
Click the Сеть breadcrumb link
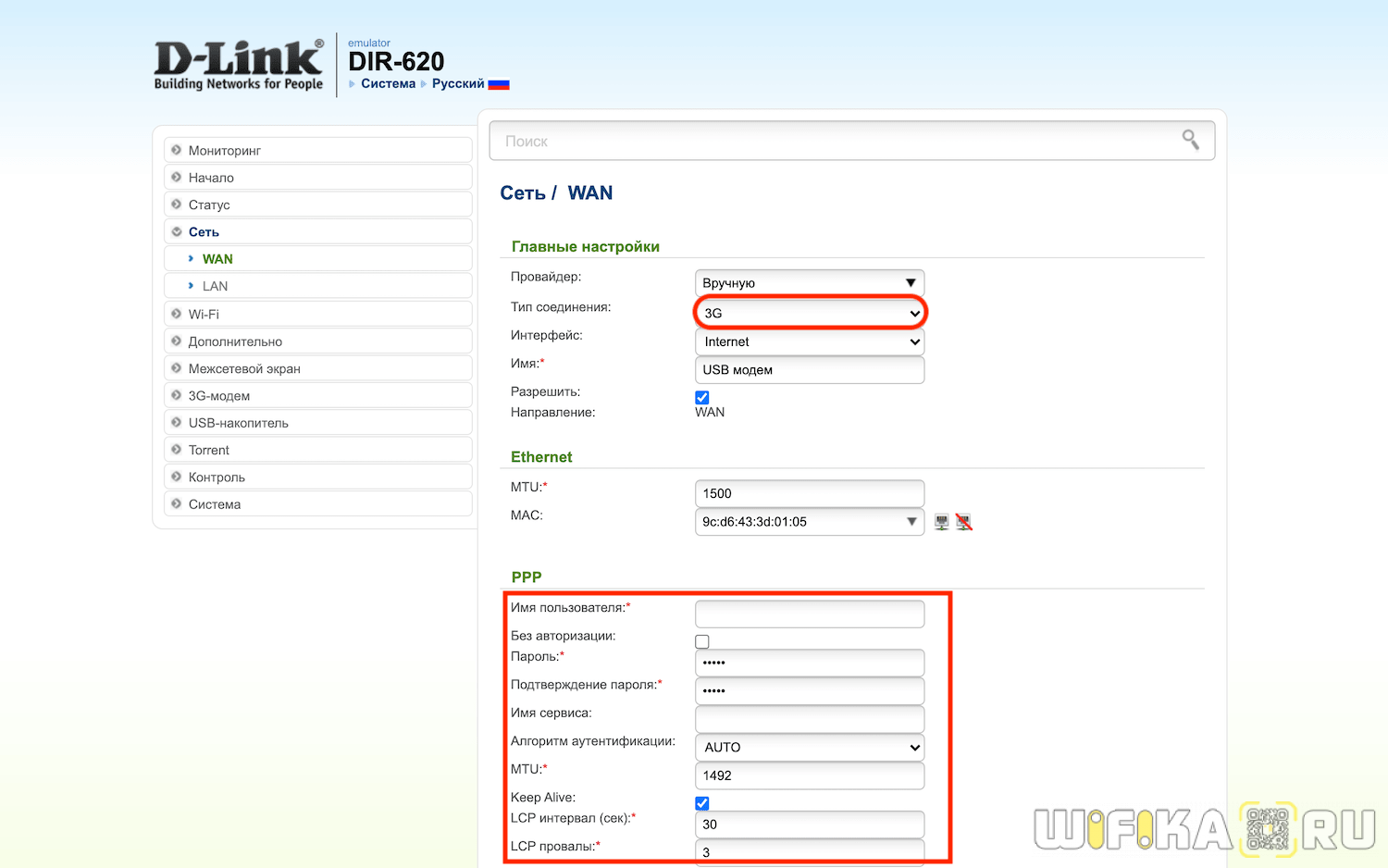click(x=523, y=192)
